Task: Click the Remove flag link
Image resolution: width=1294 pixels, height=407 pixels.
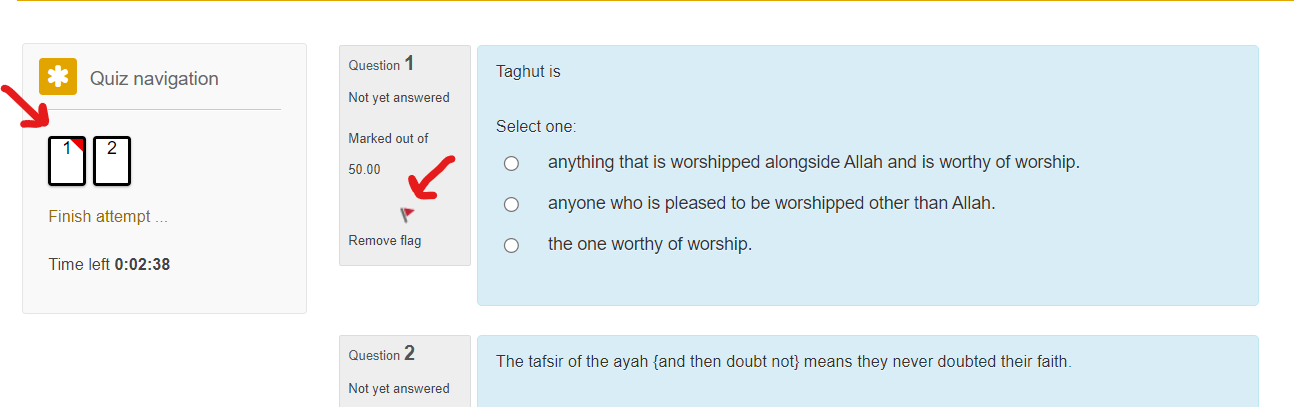Action: tap(385, 241)
